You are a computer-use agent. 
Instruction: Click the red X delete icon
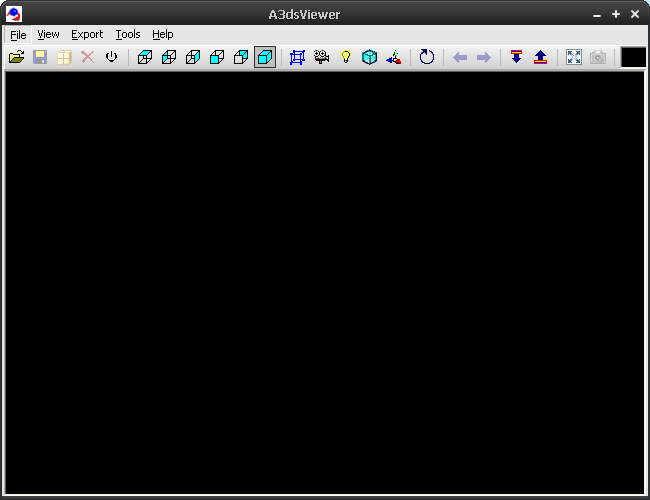[x=87, y=57]
